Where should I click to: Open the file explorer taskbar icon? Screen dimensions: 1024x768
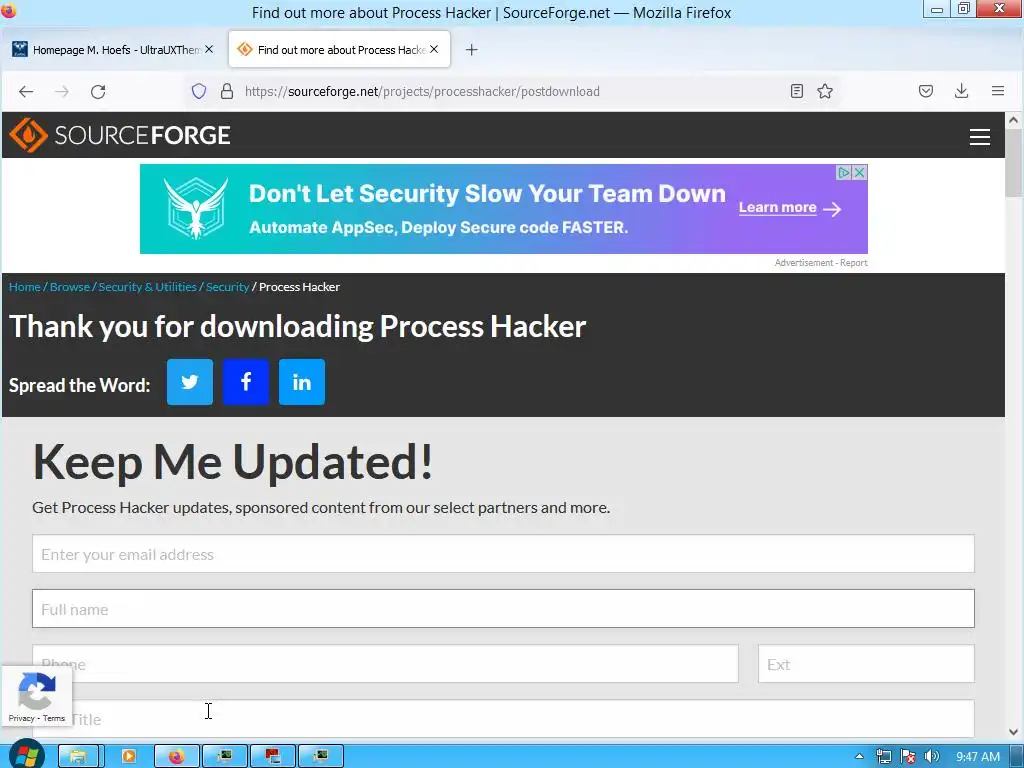(78, 756)
